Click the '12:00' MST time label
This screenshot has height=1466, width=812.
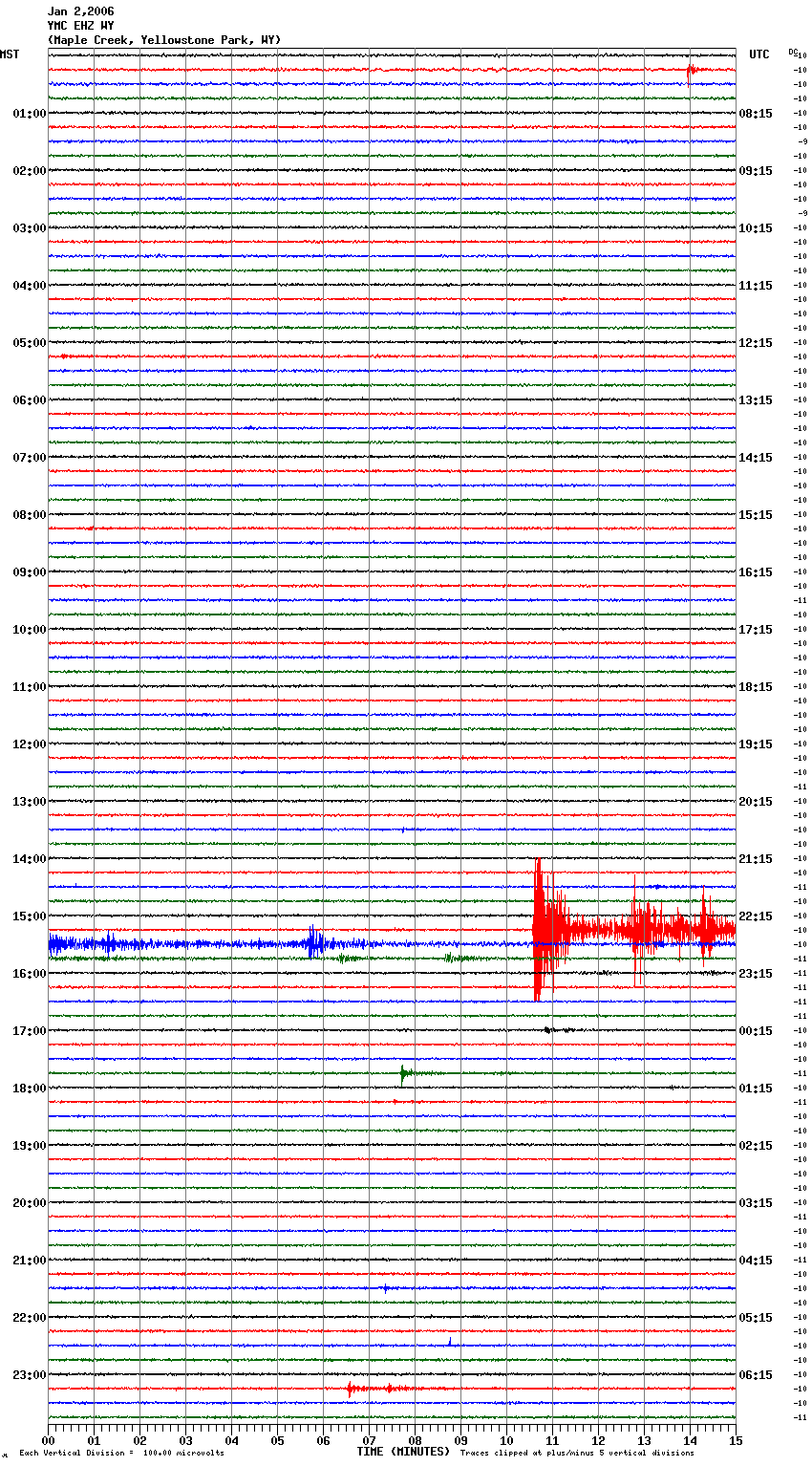(x=30, y=744)
